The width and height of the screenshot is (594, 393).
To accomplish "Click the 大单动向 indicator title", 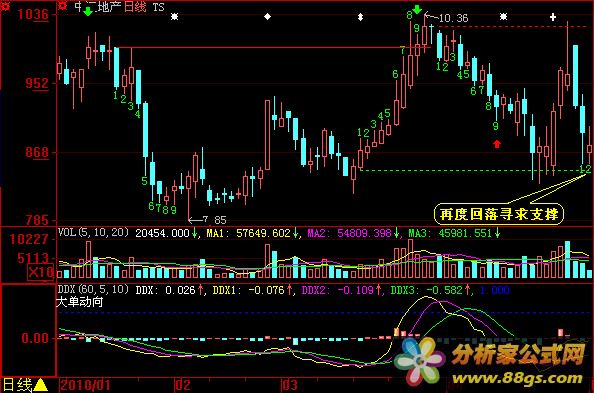I will click(x=80, y=302).
